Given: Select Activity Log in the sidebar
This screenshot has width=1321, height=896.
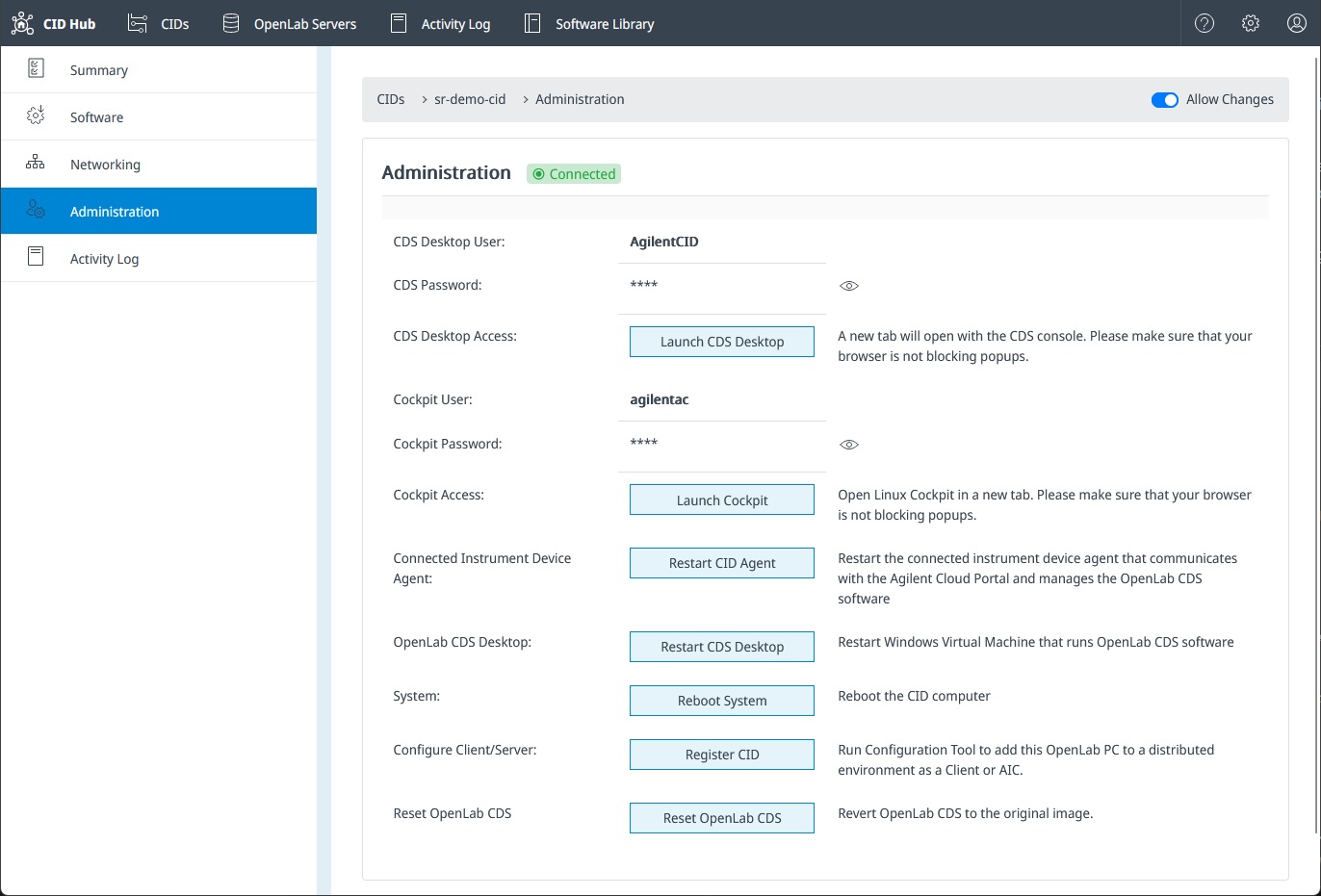Looking at the screenshot, I should pyautogui.click(x=159, y=258).
